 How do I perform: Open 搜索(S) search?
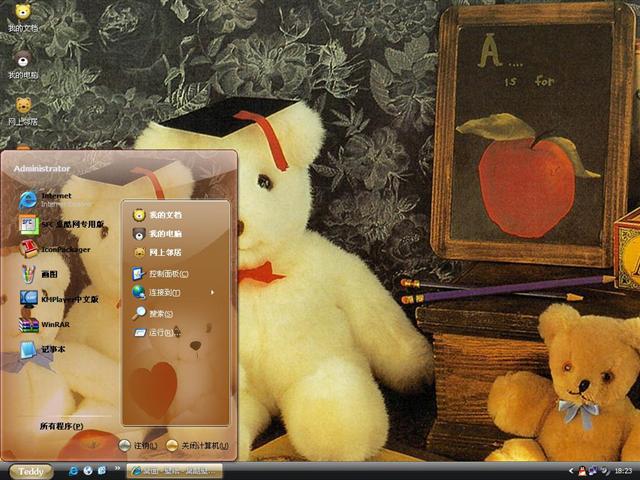(x=153, y=313)
